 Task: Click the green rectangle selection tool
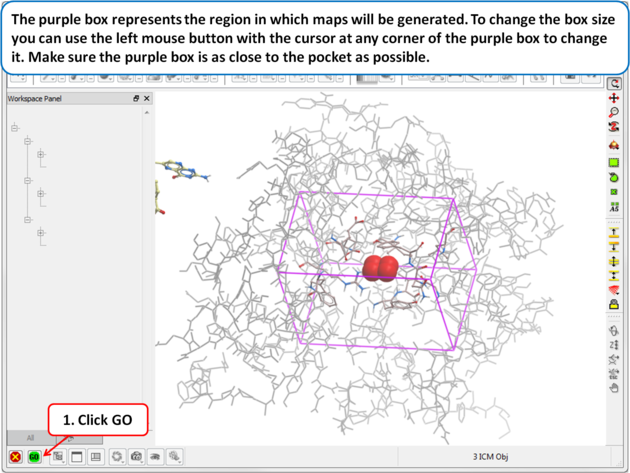tap(614, 162)
